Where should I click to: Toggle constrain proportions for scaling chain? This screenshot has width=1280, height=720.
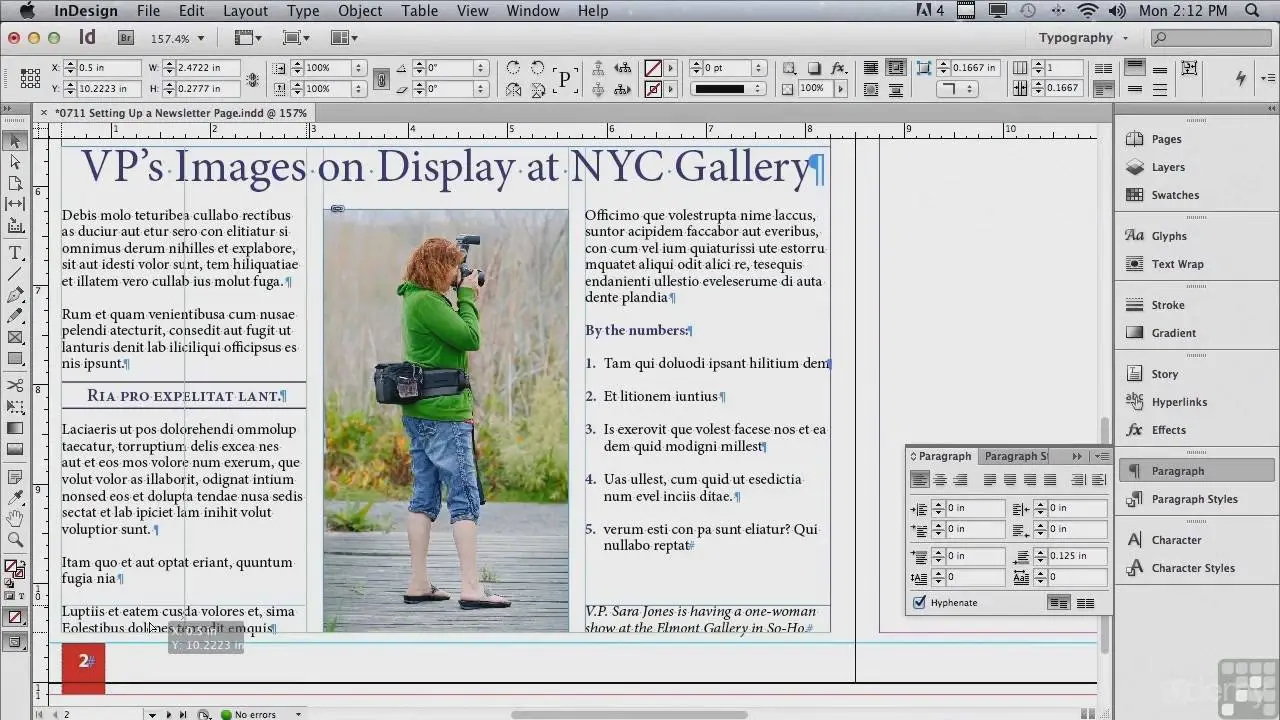(380, 78)
